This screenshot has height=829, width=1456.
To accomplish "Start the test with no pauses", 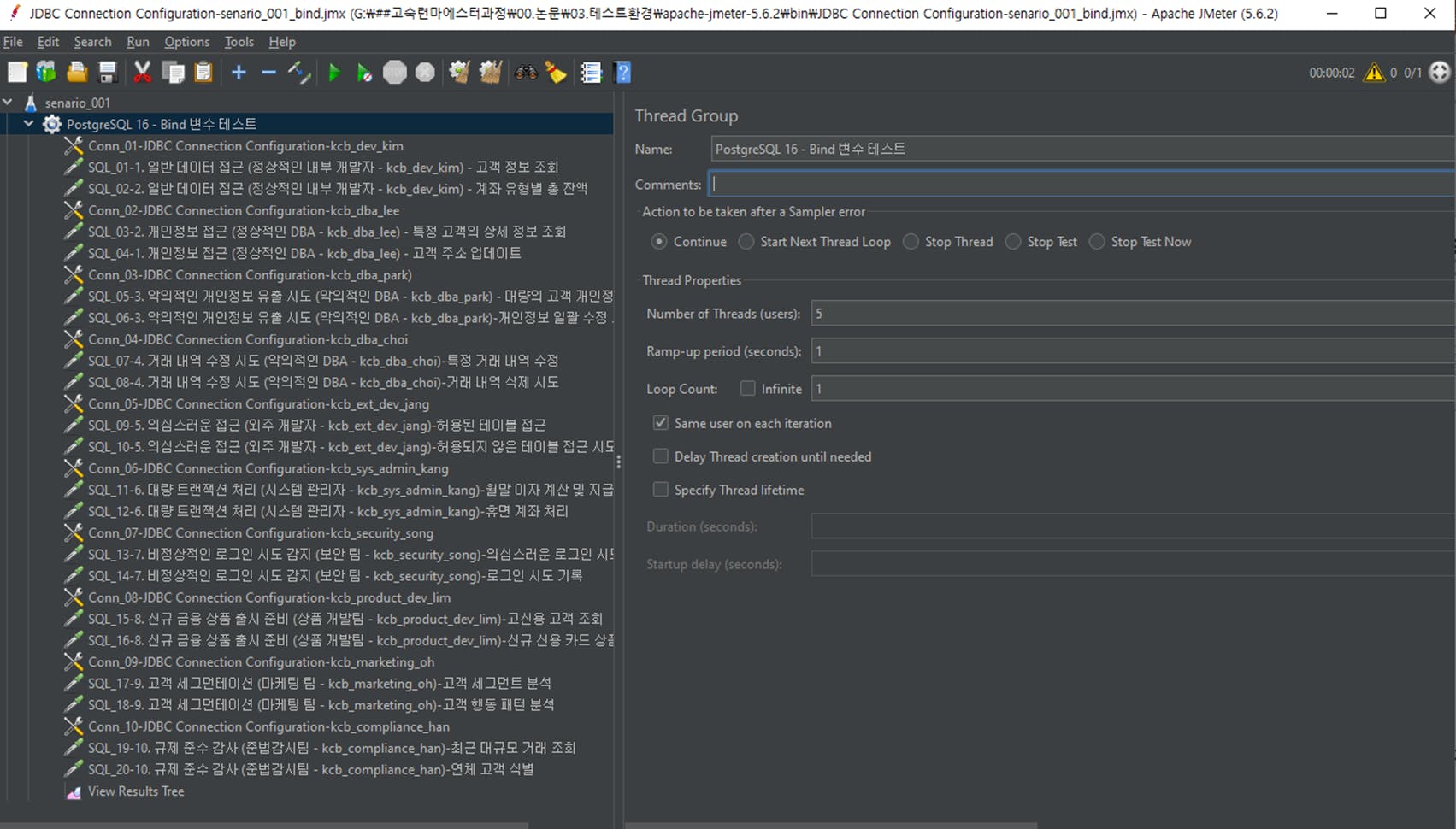I will (x=364, y=73).
